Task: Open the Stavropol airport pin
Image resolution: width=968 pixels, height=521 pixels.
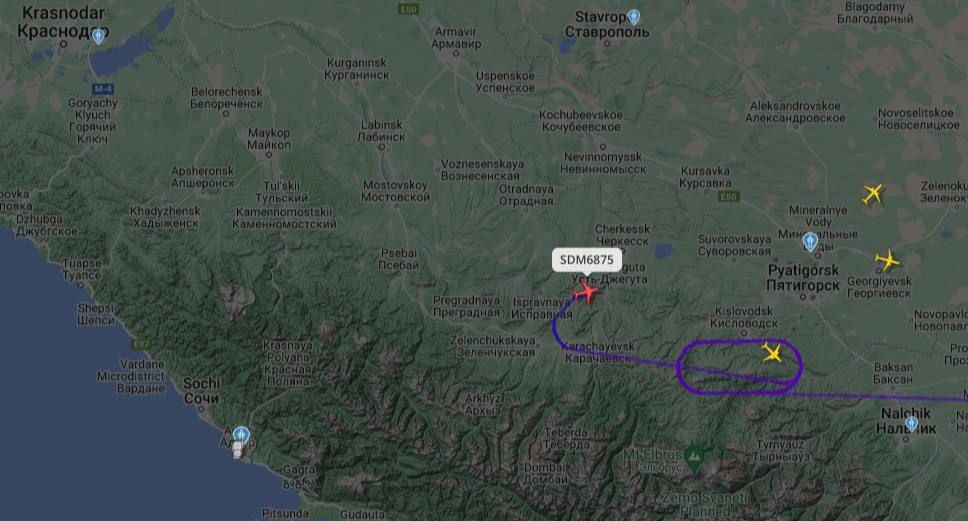Action: point(633,17)
